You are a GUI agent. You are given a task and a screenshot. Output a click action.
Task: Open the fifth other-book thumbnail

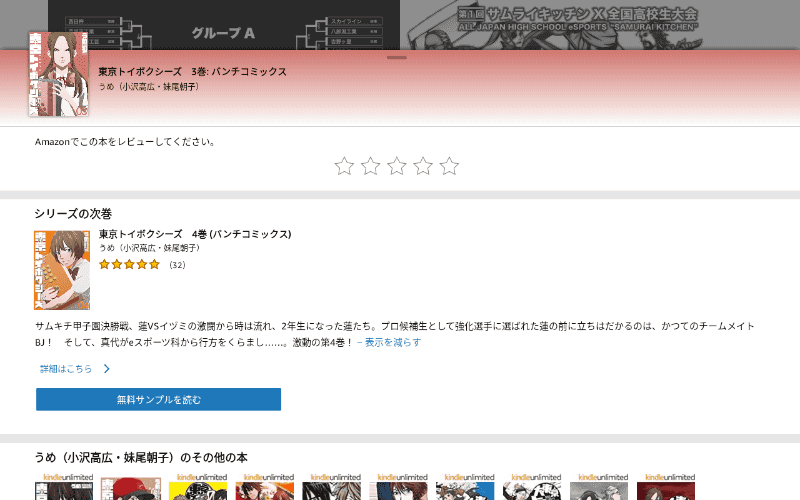[332, 487]
